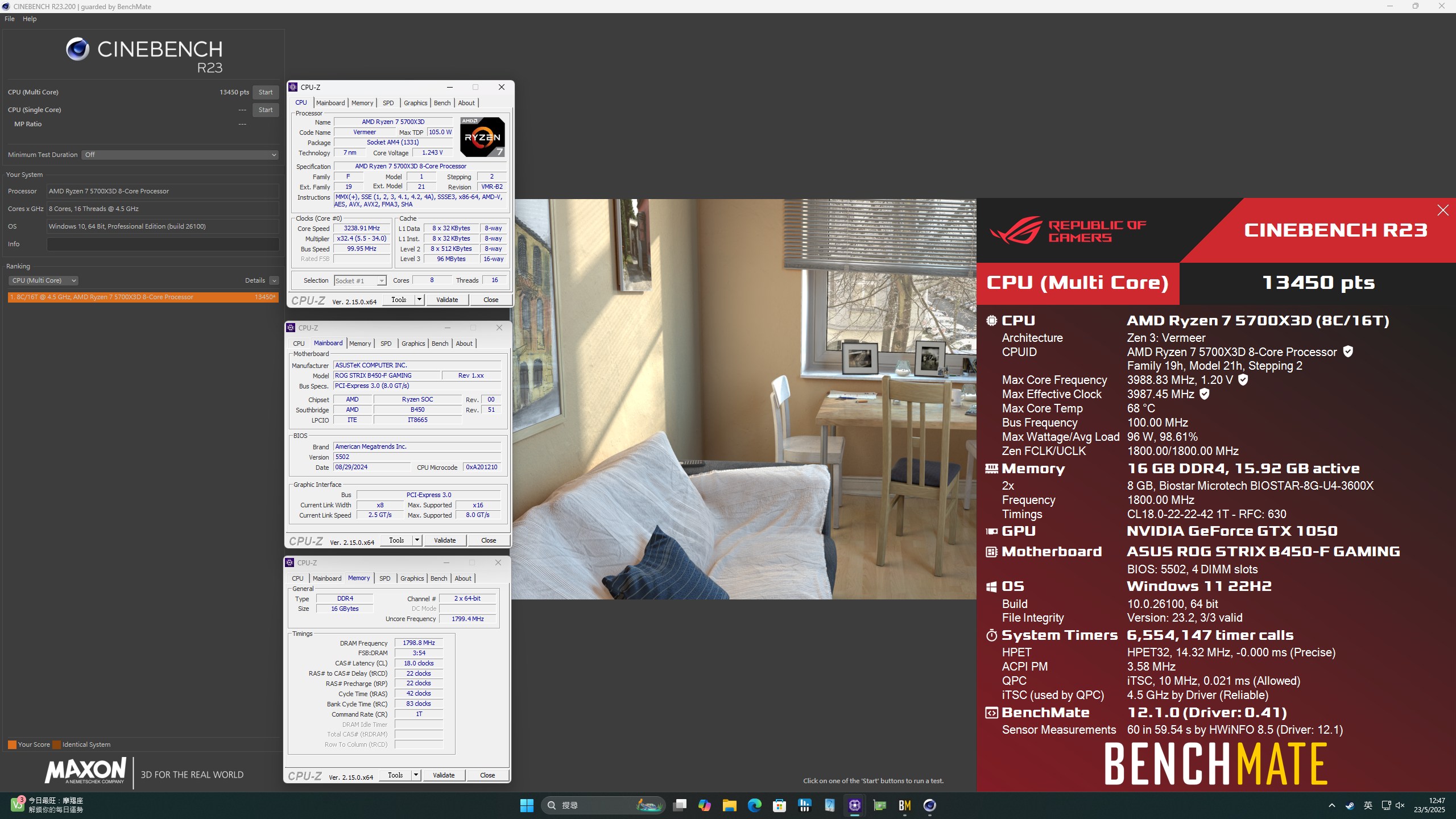
Task: Click the 13450 pts multi core score
Action: (234, 92)
